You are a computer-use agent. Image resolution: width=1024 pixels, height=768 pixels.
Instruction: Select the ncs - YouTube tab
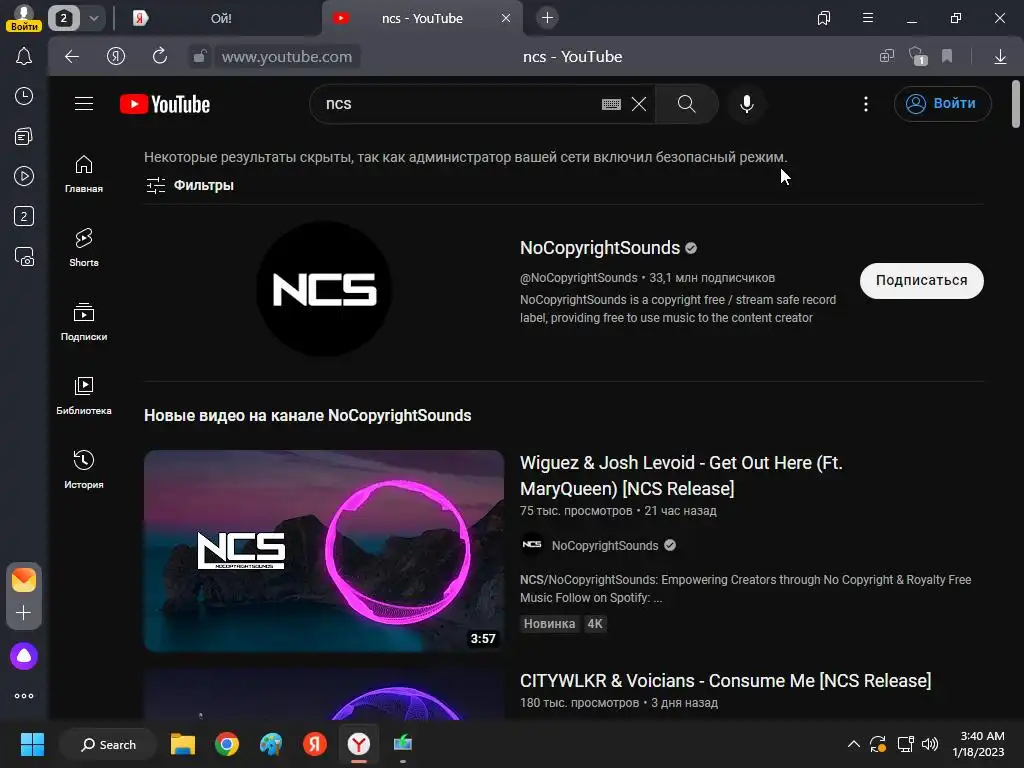(422, 18)
